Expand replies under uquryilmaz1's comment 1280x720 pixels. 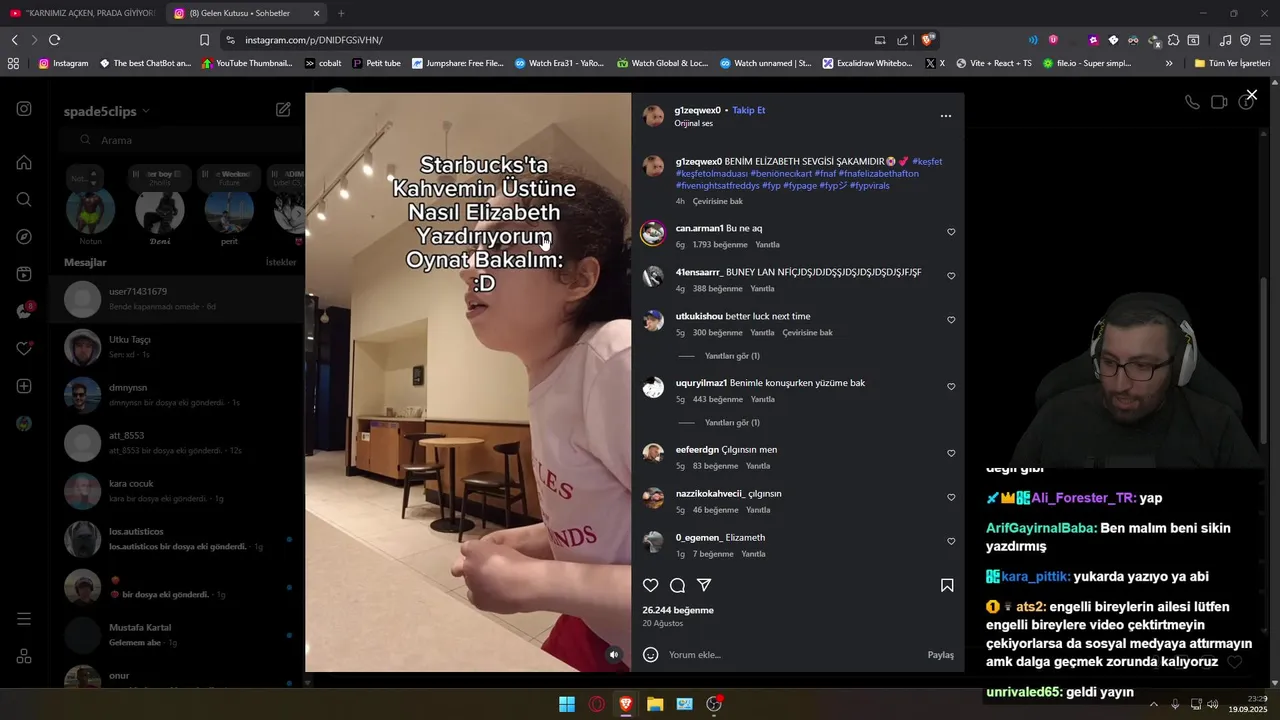point(732,422)
